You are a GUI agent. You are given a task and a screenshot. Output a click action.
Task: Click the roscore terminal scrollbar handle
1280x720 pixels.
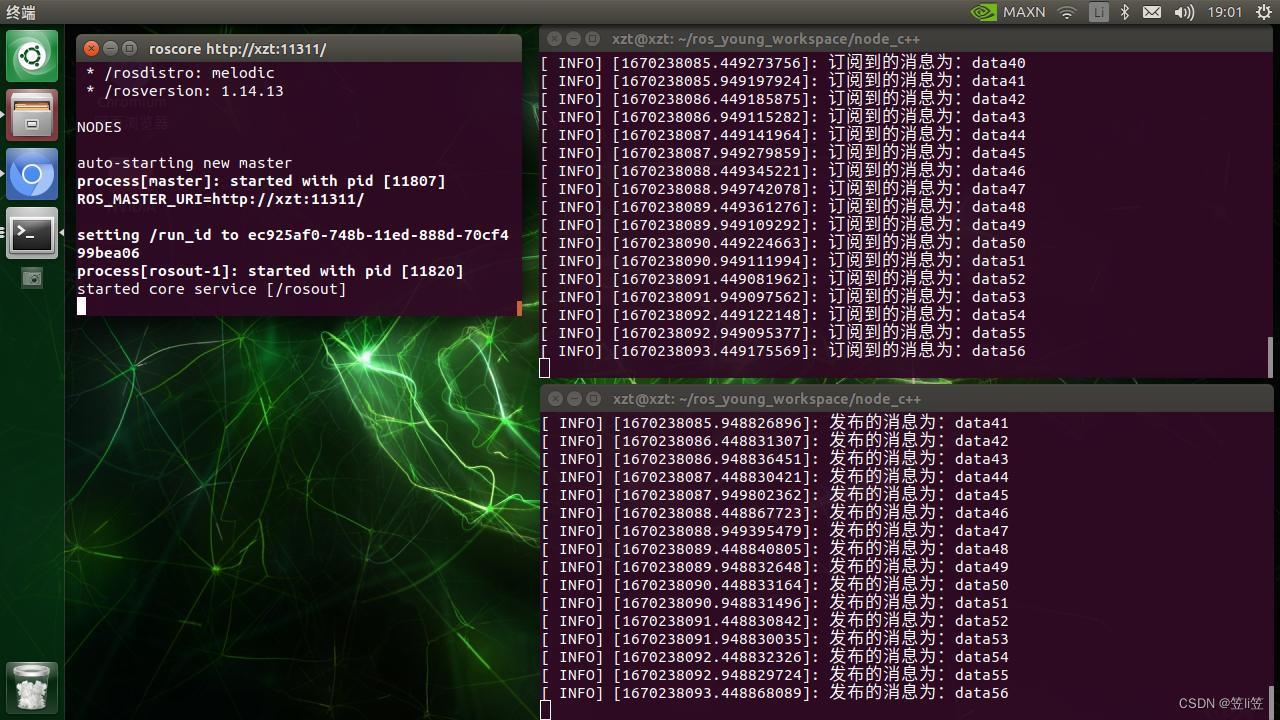519,308
